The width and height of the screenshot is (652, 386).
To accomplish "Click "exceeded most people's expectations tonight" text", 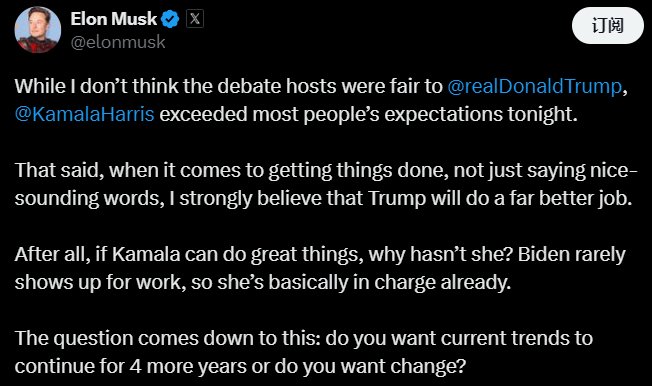I will [368, 114].
